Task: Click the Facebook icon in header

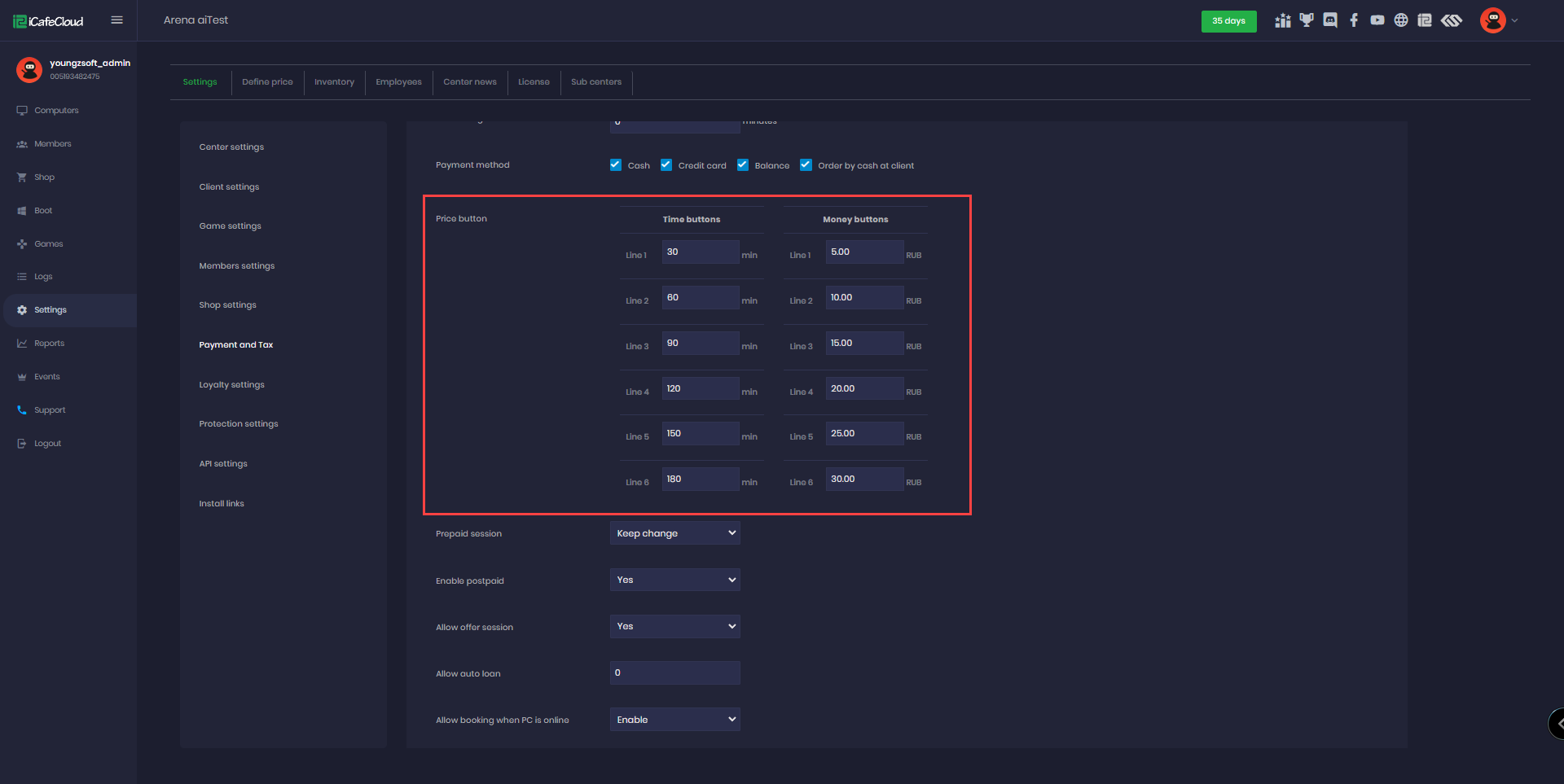Action: (x=1354, y=20)
